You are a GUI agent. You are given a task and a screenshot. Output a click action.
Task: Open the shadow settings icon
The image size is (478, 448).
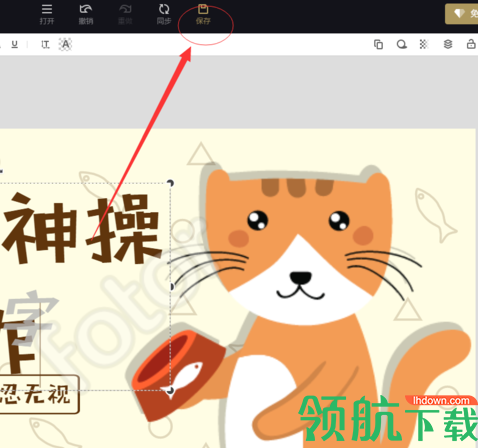tap(401, 44)
